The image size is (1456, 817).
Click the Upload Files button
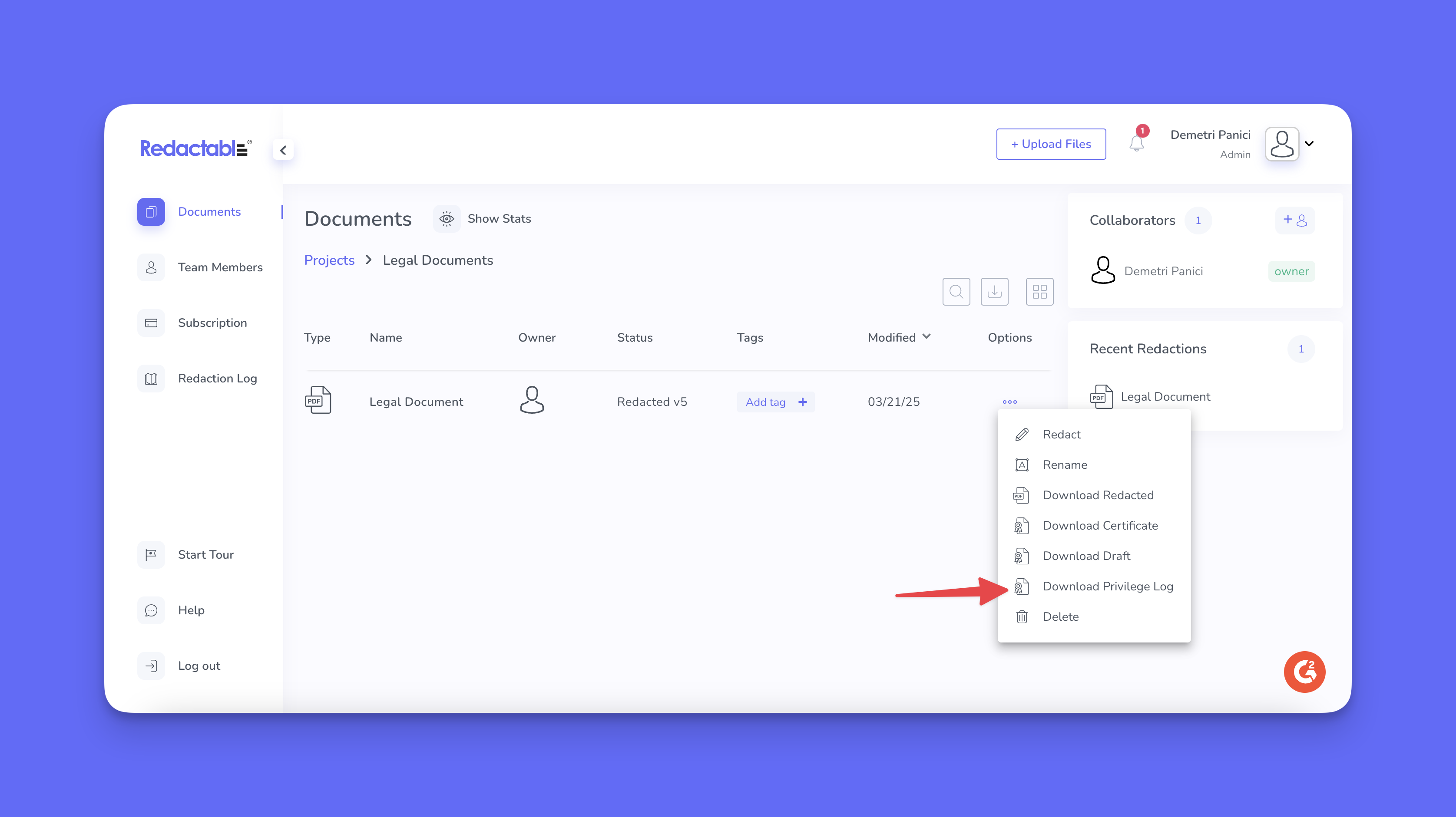(1051, 144)
